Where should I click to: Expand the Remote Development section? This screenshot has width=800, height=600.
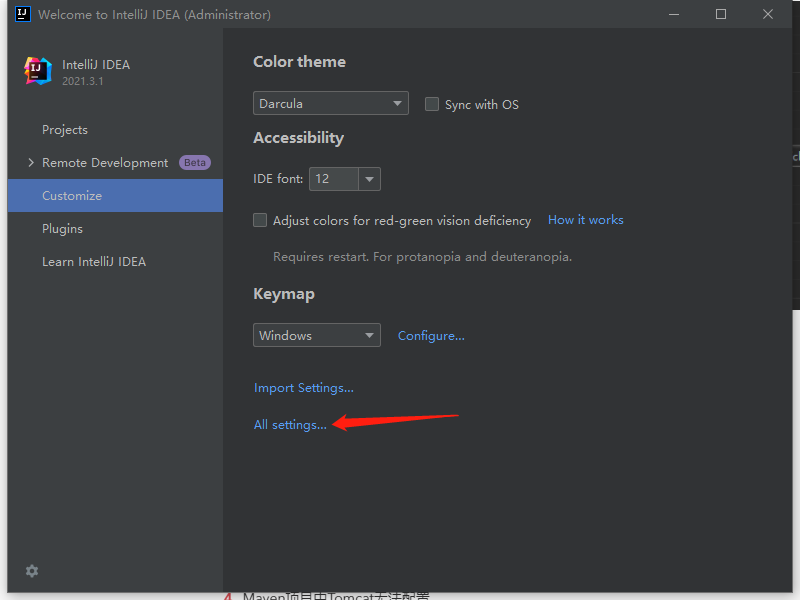click(x=31, y=163)
